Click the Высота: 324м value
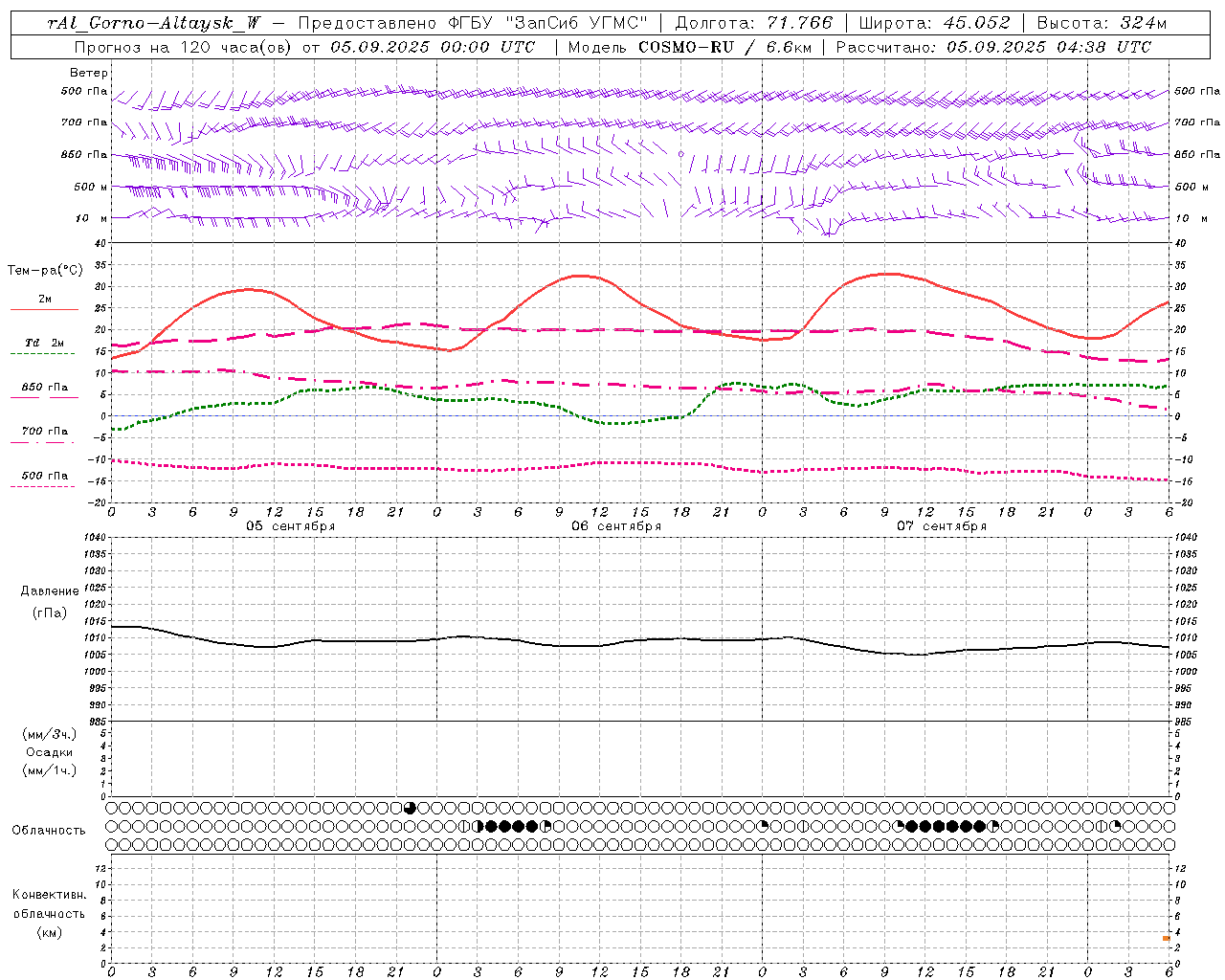Viewport: 1225px width, 980px height. point(1102,23)
